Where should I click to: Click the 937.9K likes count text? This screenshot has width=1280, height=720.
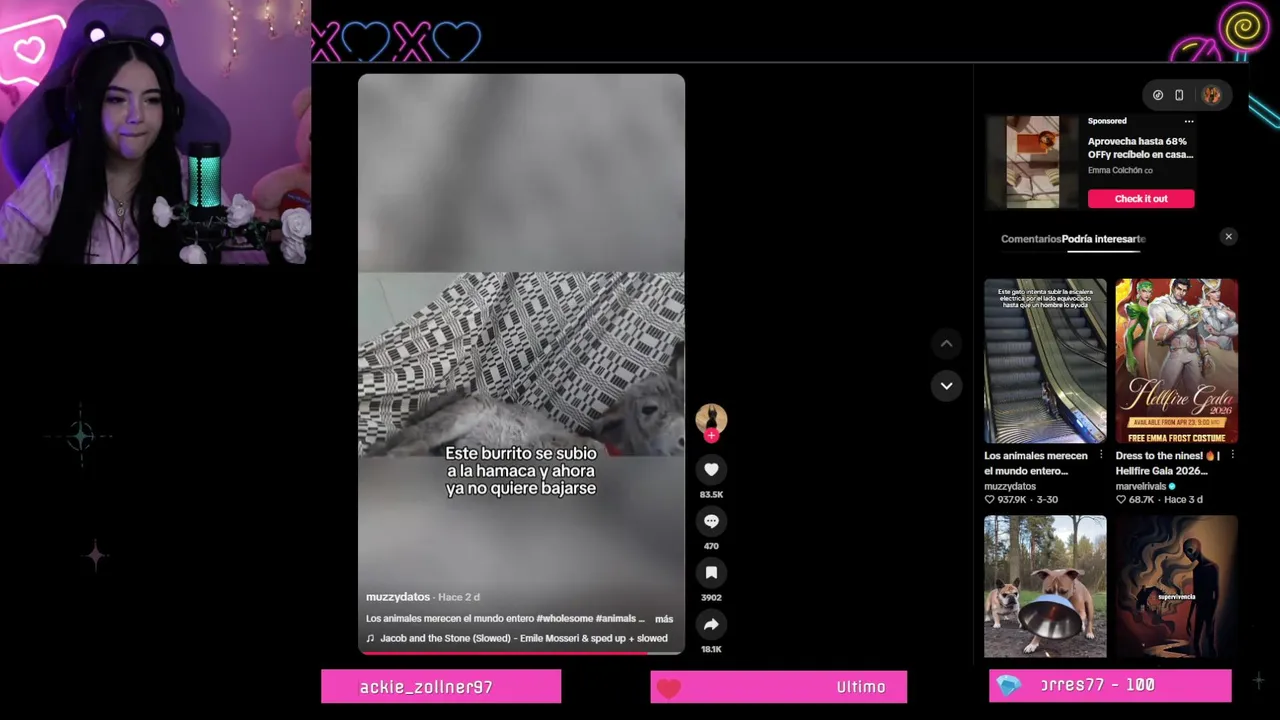coord(1014,499)
